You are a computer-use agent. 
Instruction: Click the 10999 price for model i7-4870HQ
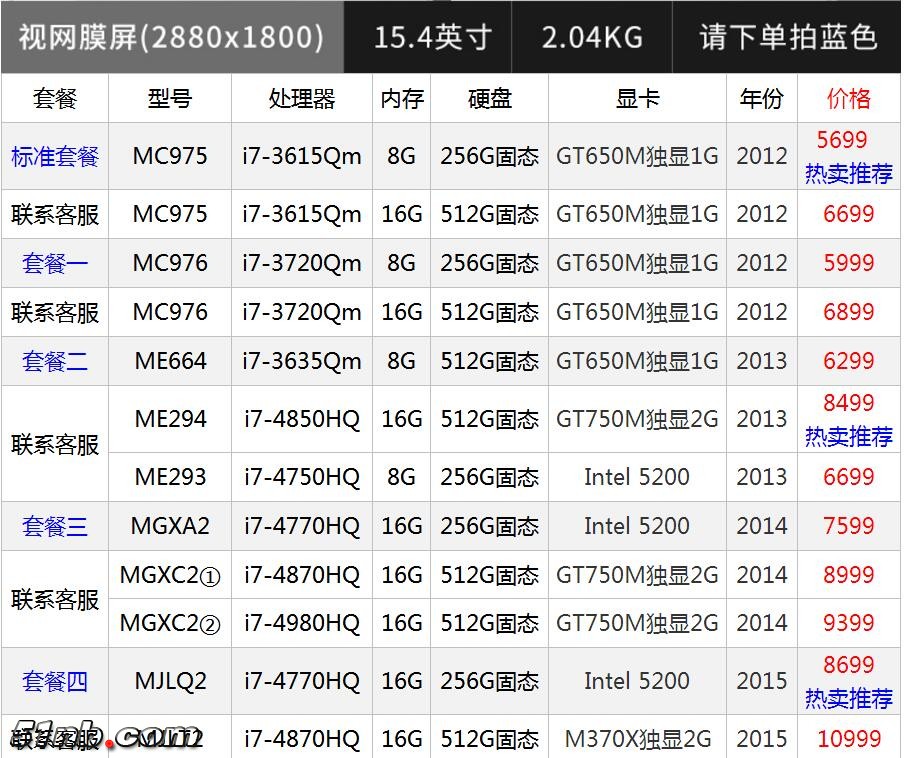(x=848, y=739)
